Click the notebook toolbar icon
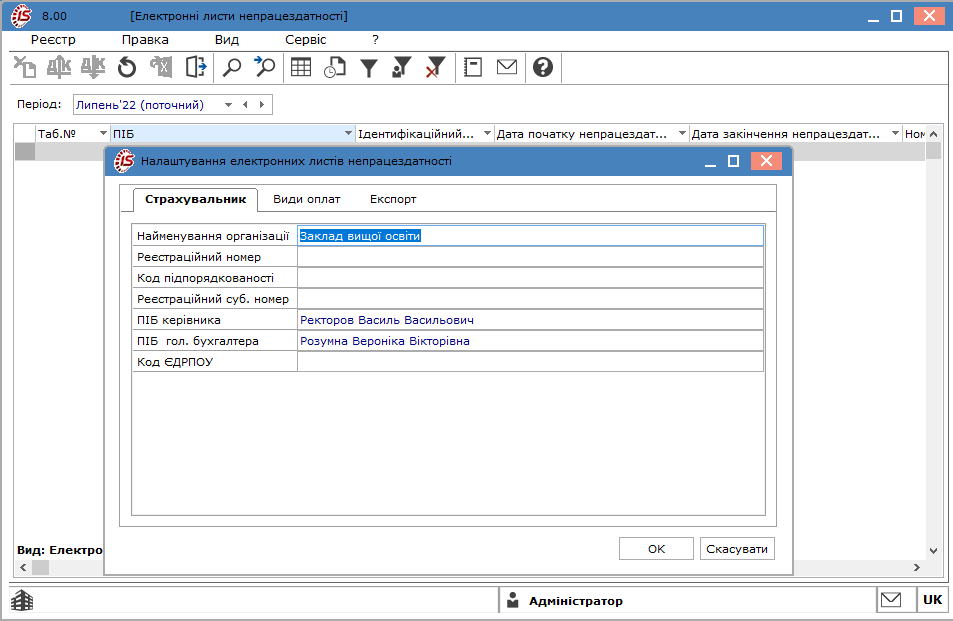The width and height of the screenshot is (953, 621). coord(473,67)
